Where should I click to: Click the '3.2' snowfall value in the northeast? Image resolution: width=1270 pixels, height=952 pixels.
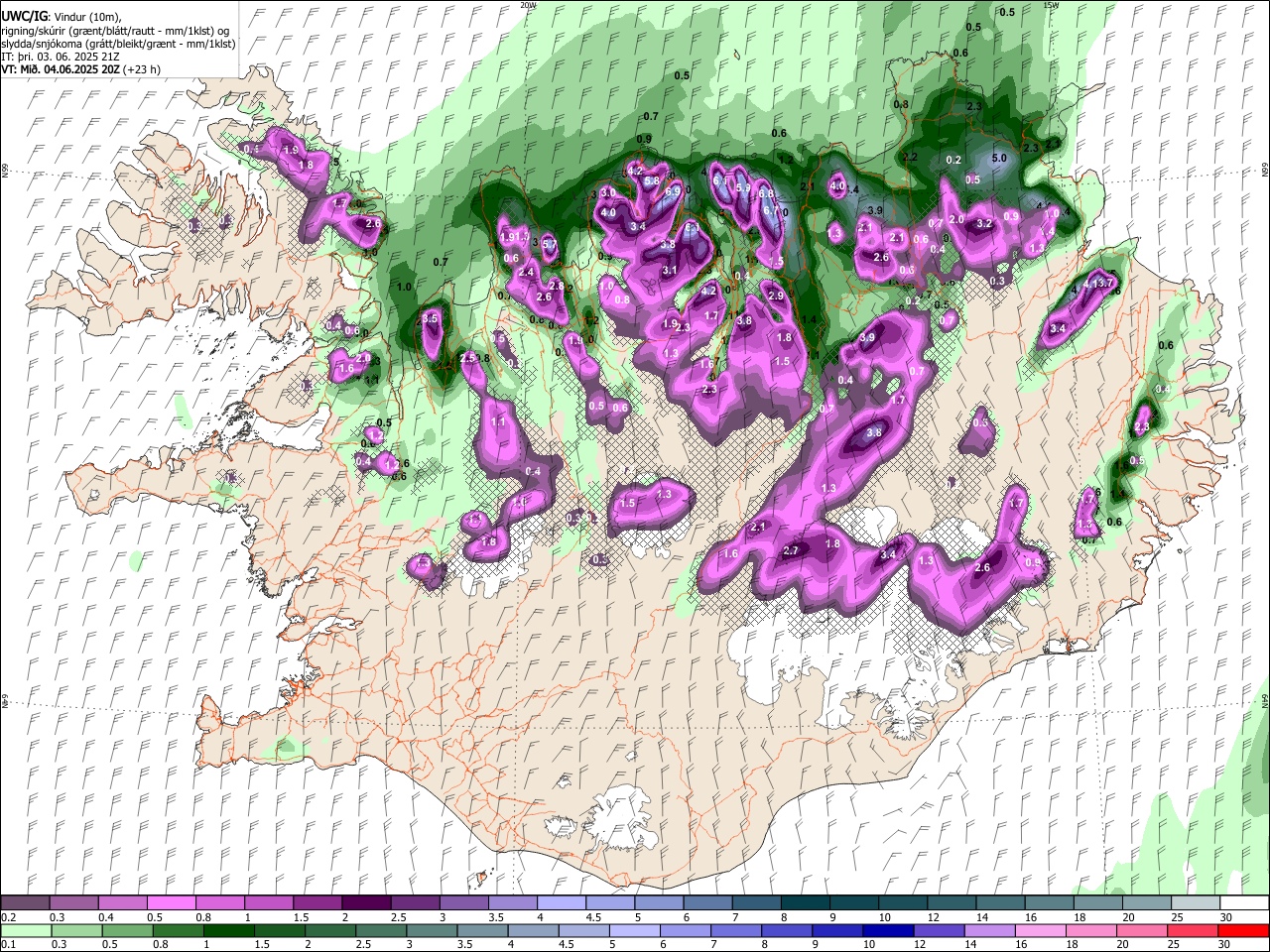(x=984, y=224)
